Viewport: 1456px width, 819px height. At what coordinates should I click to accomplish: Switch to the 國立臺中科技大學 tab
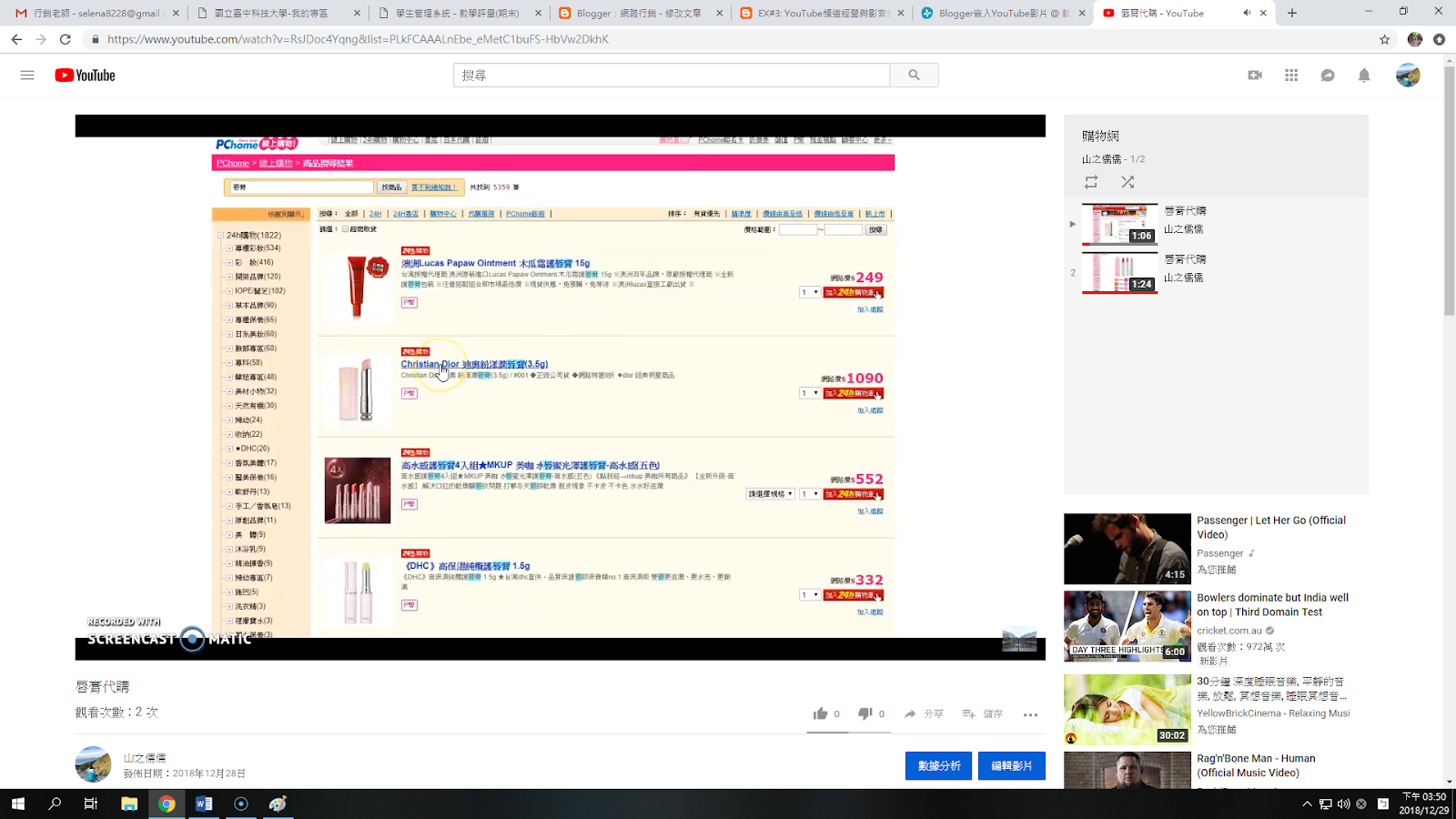(278, 13)
